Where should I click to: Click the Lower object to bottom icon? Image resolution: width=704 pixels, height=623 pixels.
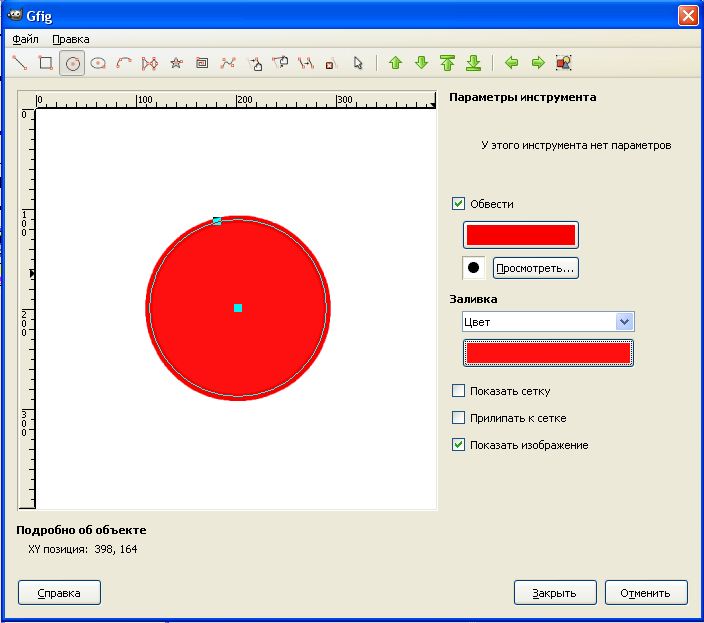coord(473,63)
